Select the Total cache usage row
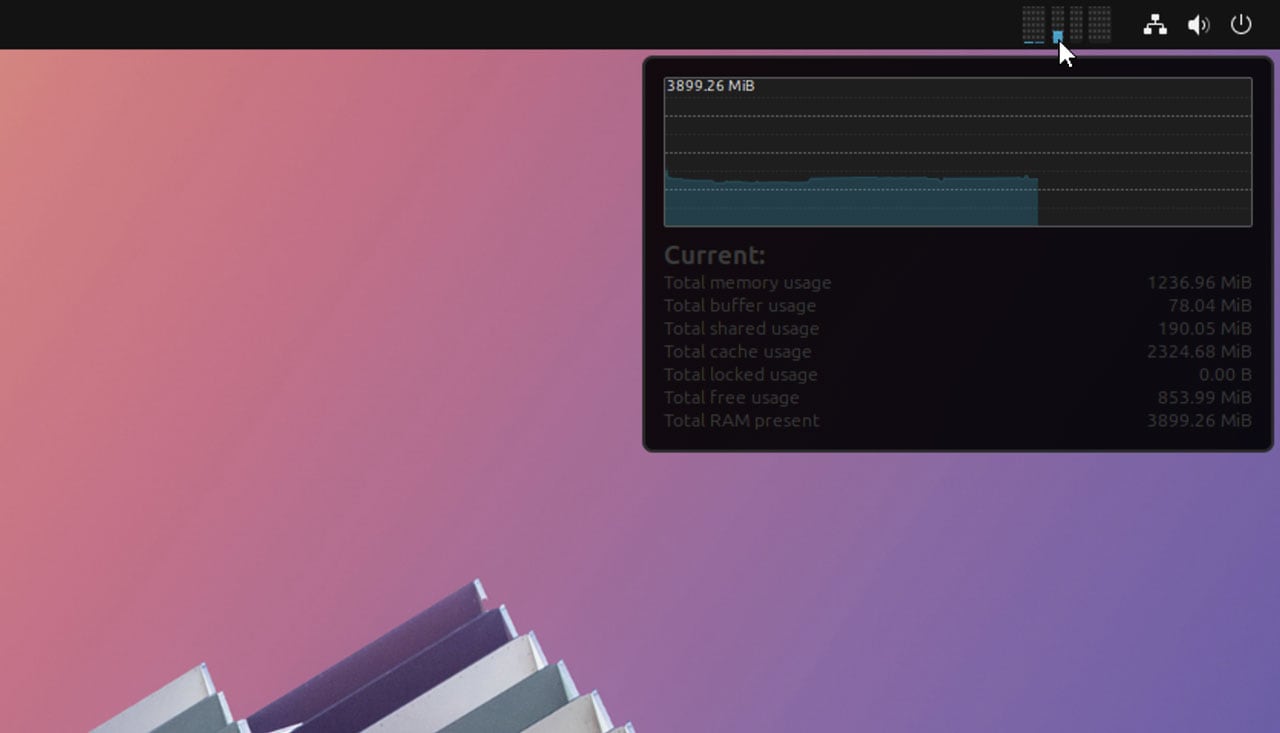The width and height of the screenshot is (1280, 733). coord(958,352)
